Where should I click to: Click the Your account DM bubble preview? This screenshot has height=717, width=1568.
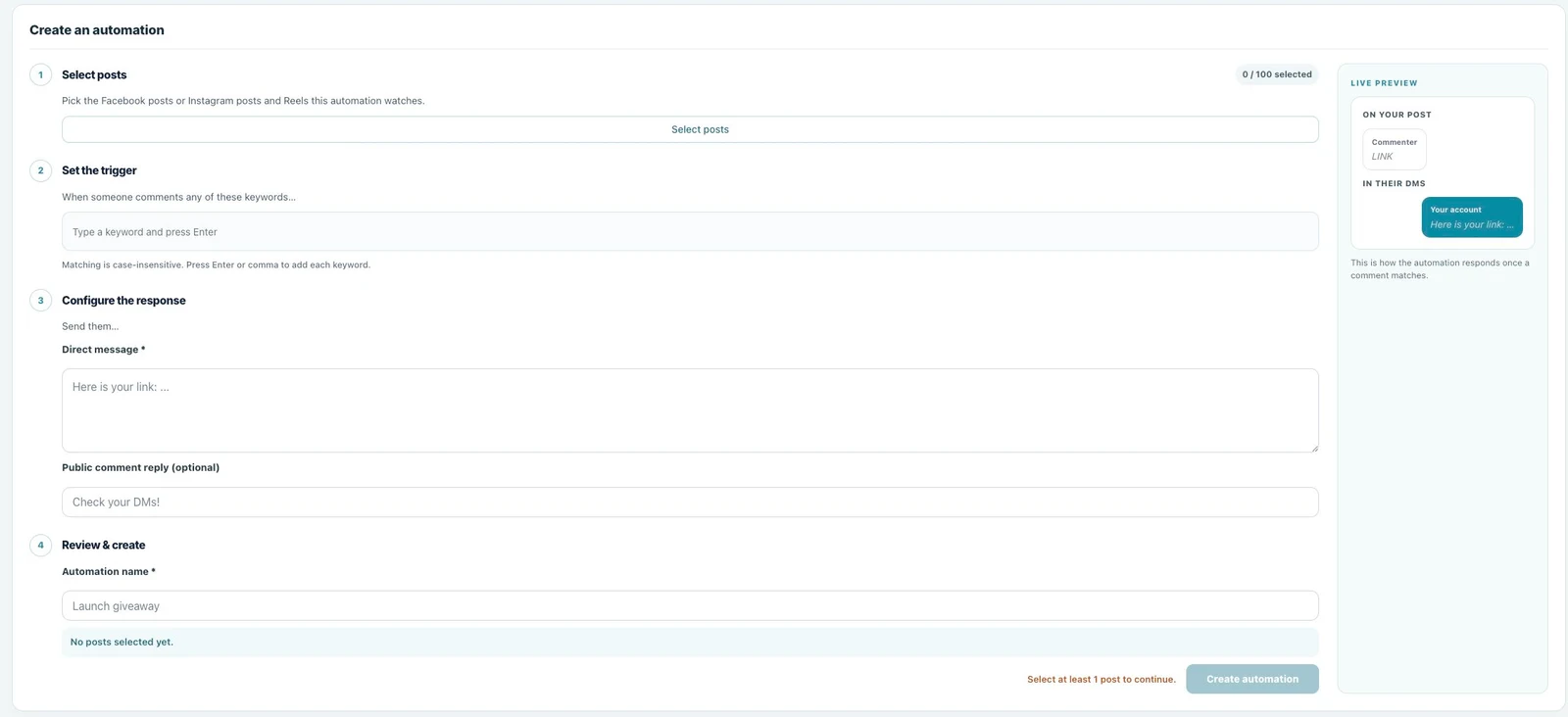coord(1472,217)
